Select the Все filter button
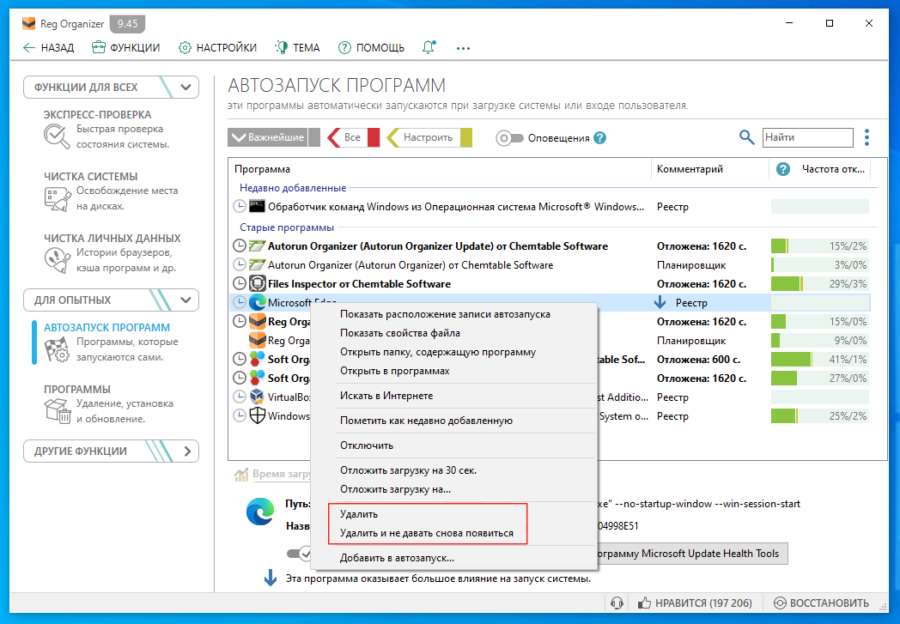 point(353,138)
